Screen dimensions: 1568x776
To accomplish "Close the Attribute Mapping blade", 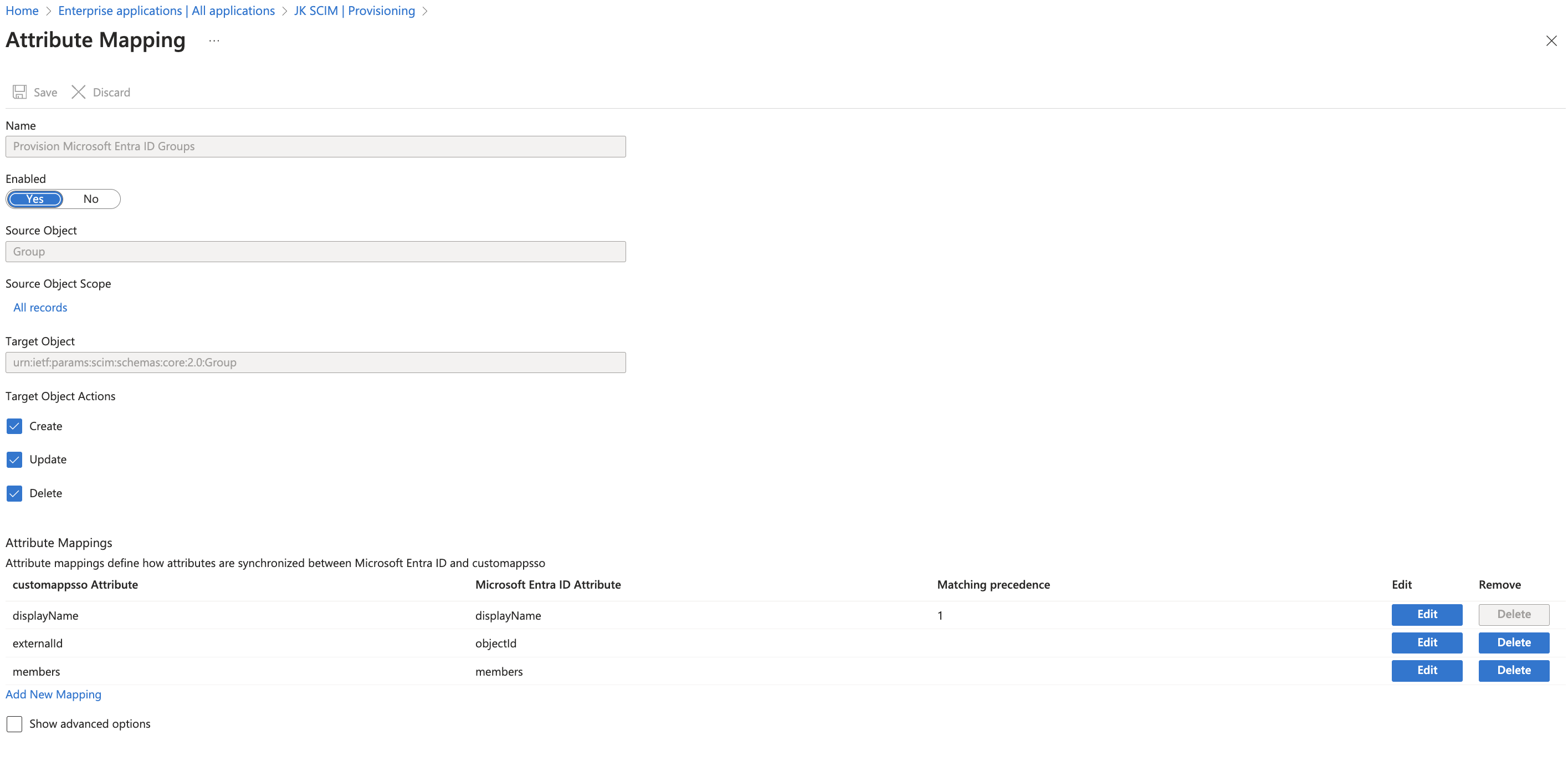I will pyautogui.click(x=1551, y=41).
